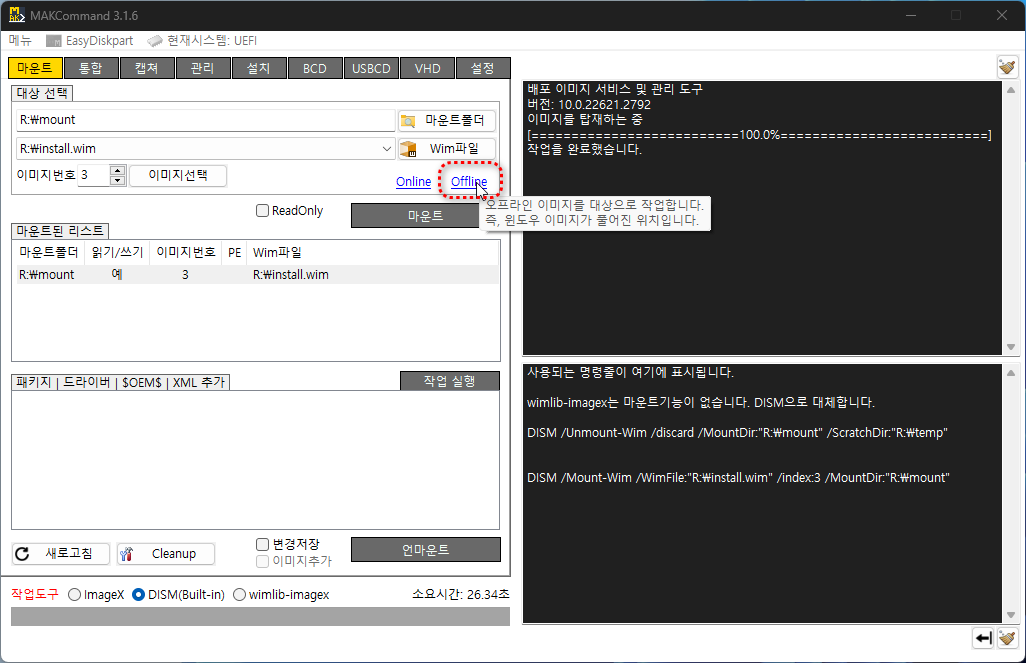Screen dimensions: 1026x663
Task: Switch to the 통합 tab
Action: click(x=90, y=68)
